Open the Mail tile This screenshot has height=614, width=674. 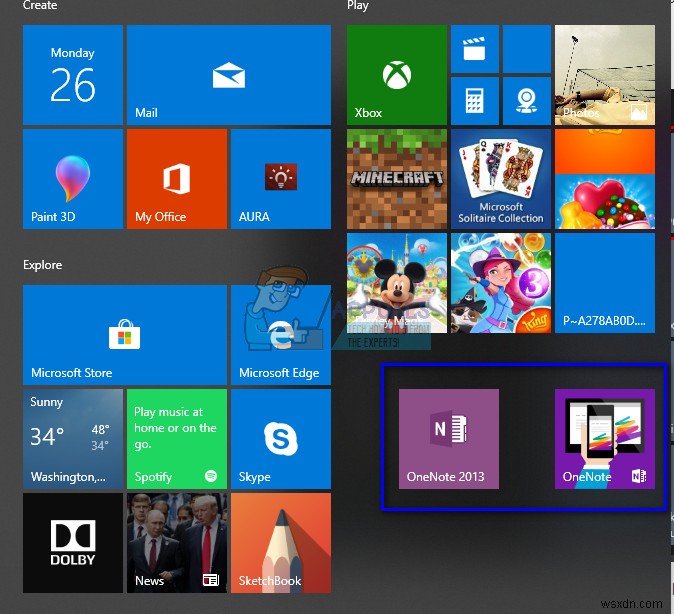pos(229,75)
